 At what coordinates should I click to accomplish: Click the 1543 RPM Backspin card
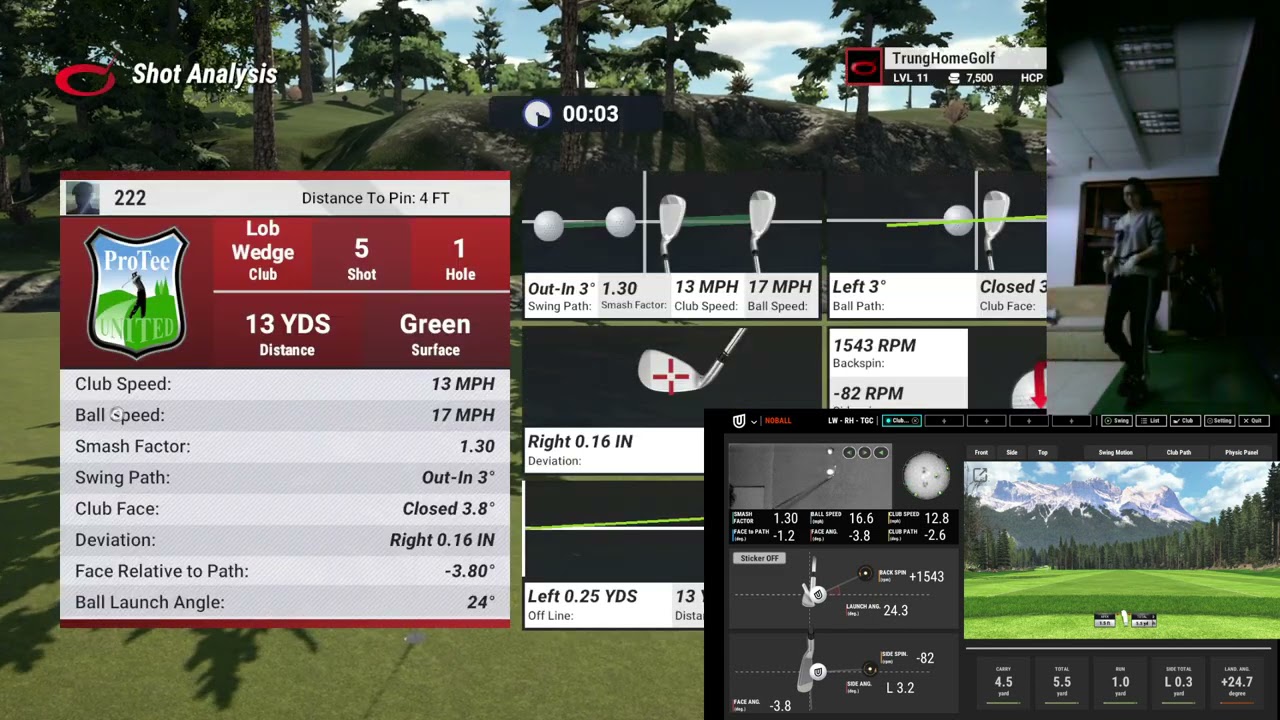[x=898, y=353]
